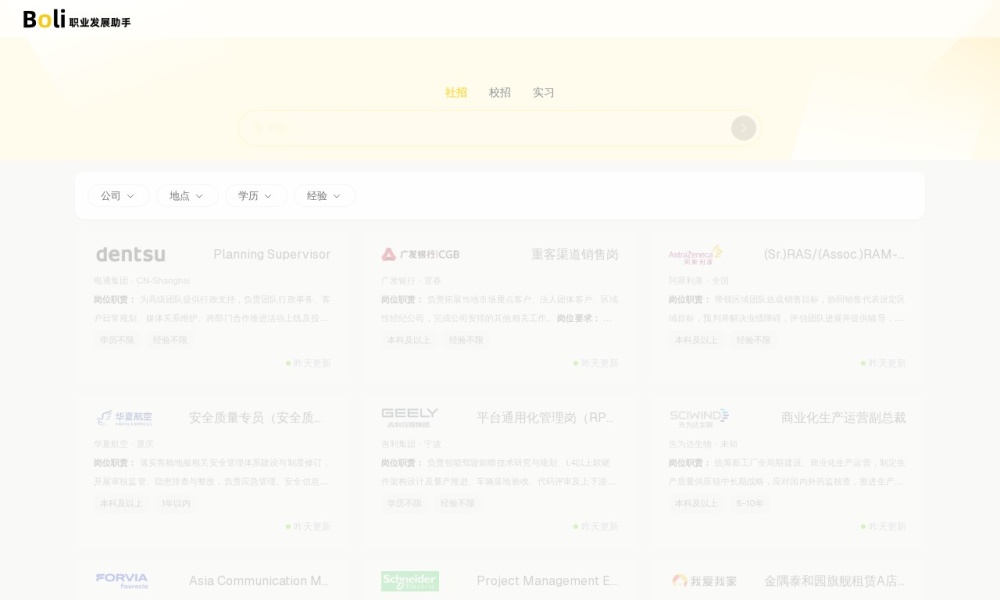Open the Planning Supervisor job title
Screen dimensions: 1000x600
(272, 254)
